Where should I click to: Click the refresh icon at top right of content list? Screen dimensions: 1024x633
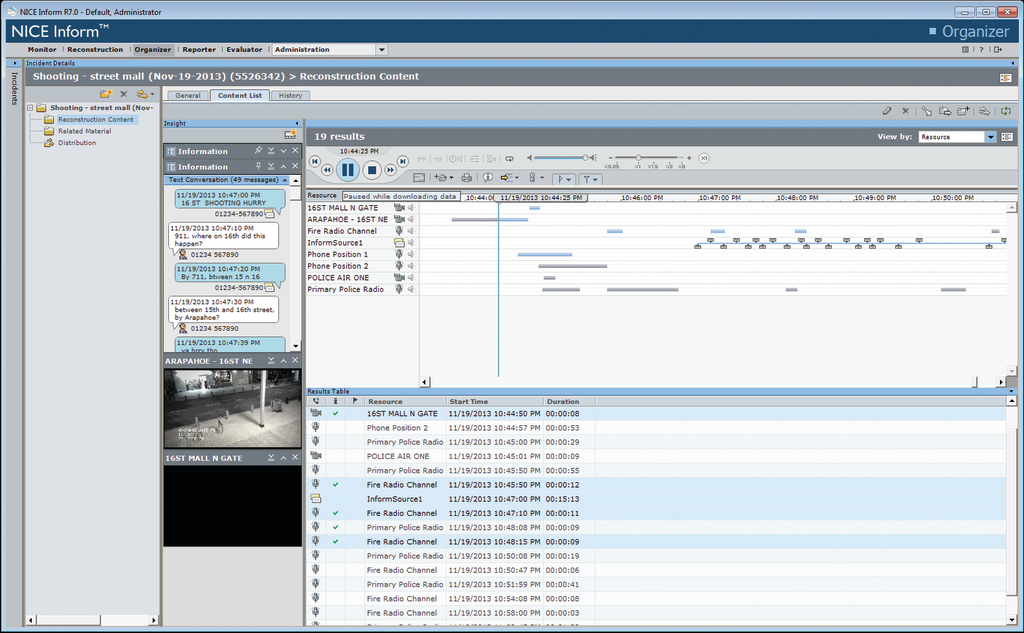[1005, 111]
